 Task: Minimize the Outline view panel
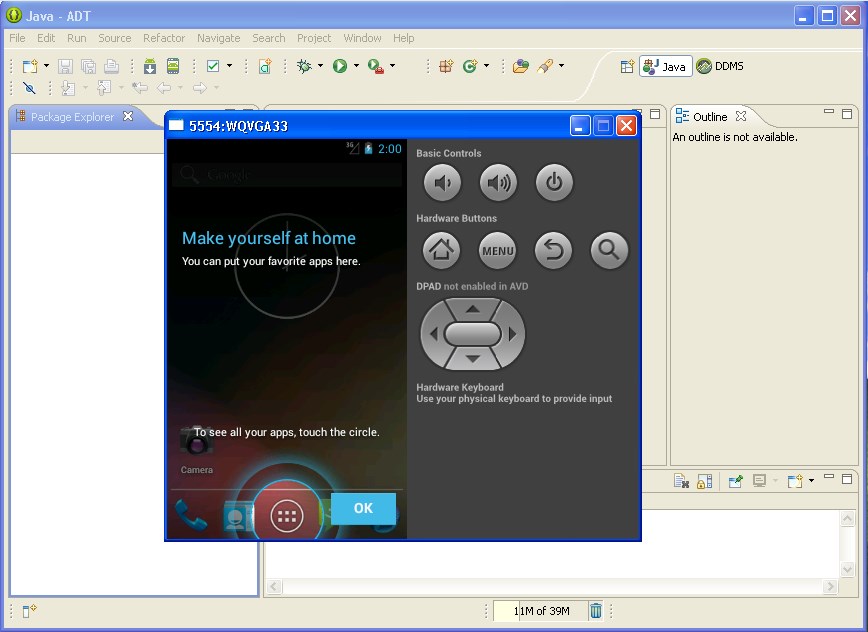pos(829,112)
